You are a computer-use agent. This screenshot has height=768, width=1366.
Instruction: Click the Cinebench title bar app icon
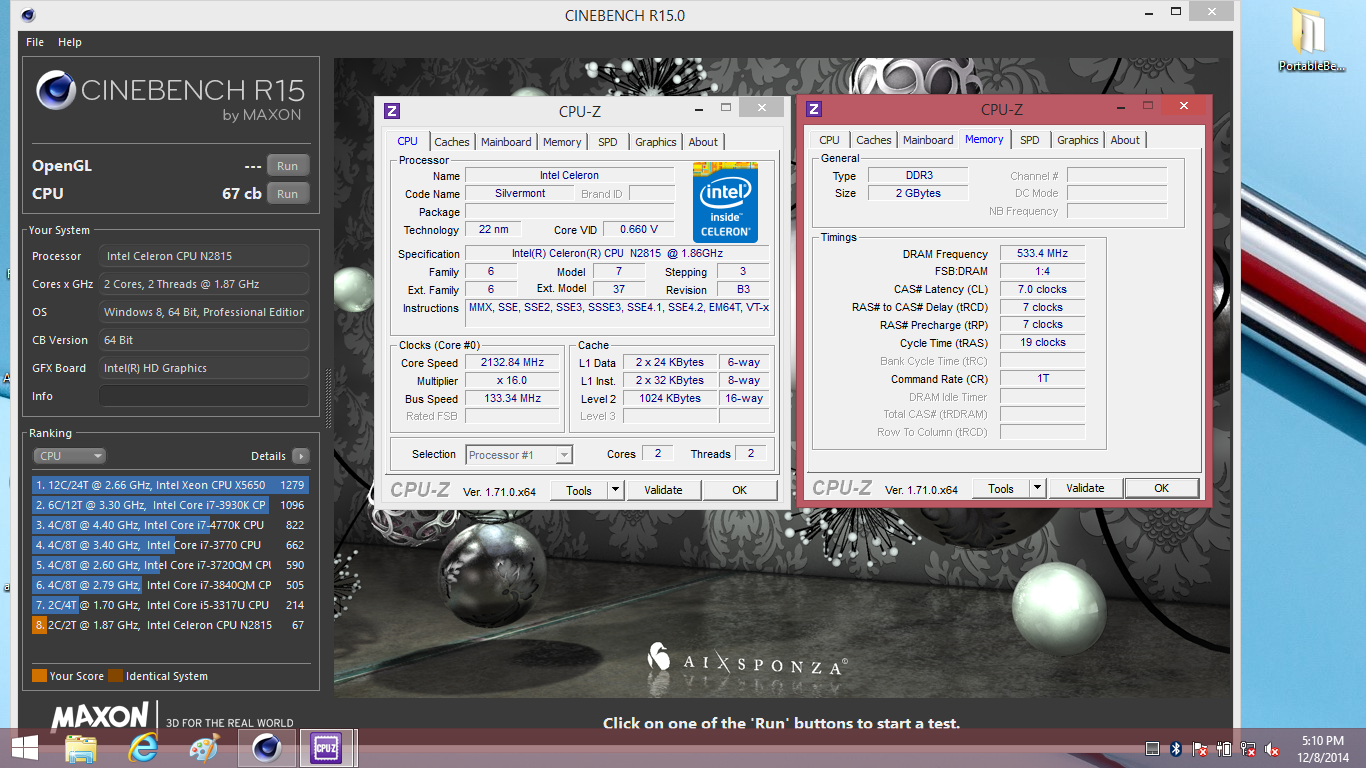pyautogui.click(x=28, y=15)
